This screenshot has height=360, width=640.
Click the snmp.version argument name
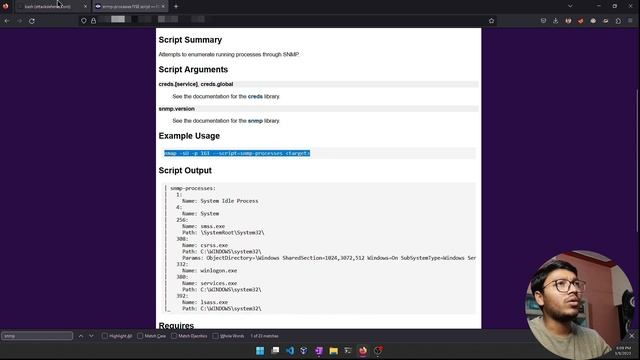177,109
